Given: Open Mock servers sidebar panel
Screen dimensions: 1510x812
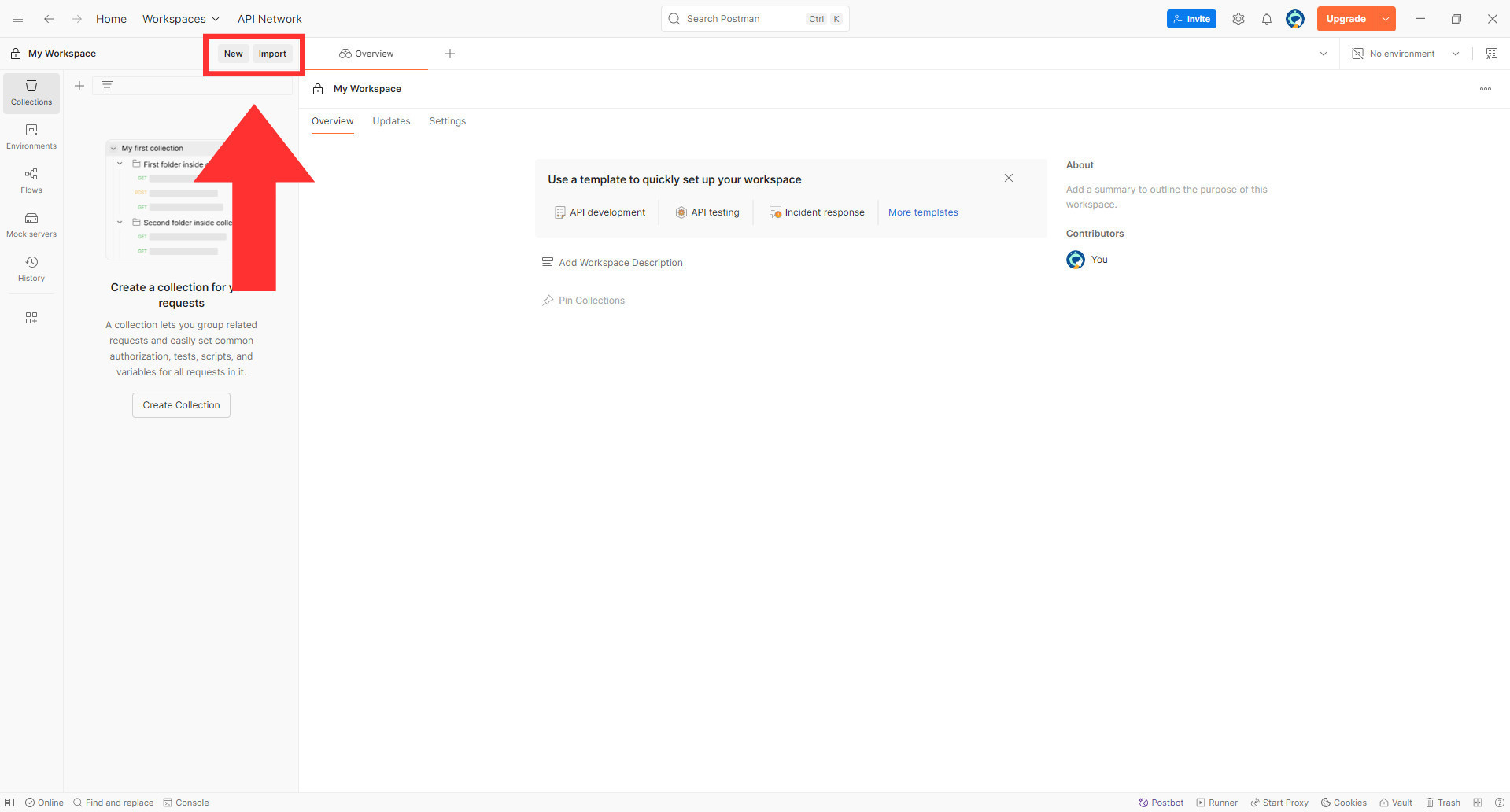Looking at the screenshot, I should point(31,225).
